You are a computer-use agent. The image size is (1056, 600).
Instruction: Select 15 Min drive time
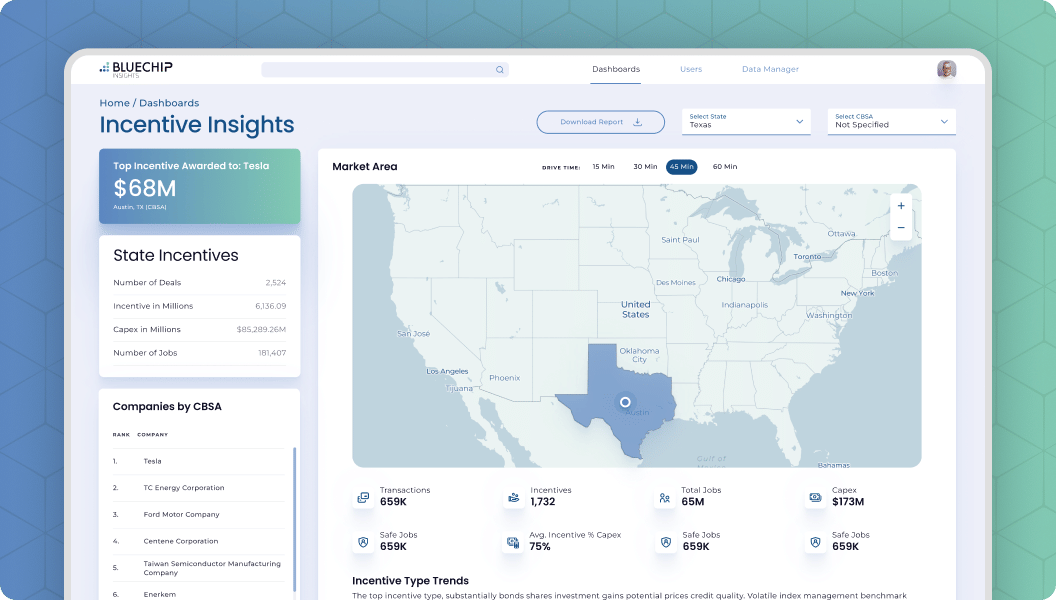coord(603,166)
